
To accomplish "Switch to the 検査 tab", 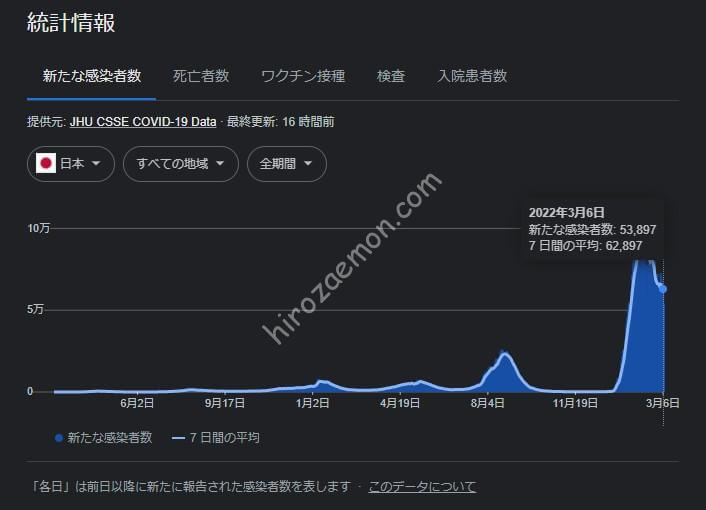I will point(391,76).
